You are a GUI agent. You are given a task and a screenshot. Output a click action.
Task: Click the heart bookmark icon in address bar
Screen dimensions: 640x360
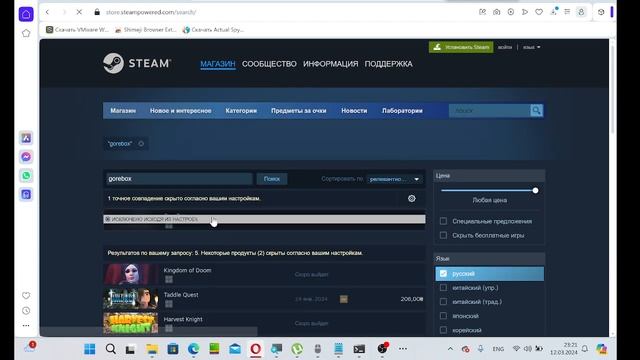click(539, 12)
